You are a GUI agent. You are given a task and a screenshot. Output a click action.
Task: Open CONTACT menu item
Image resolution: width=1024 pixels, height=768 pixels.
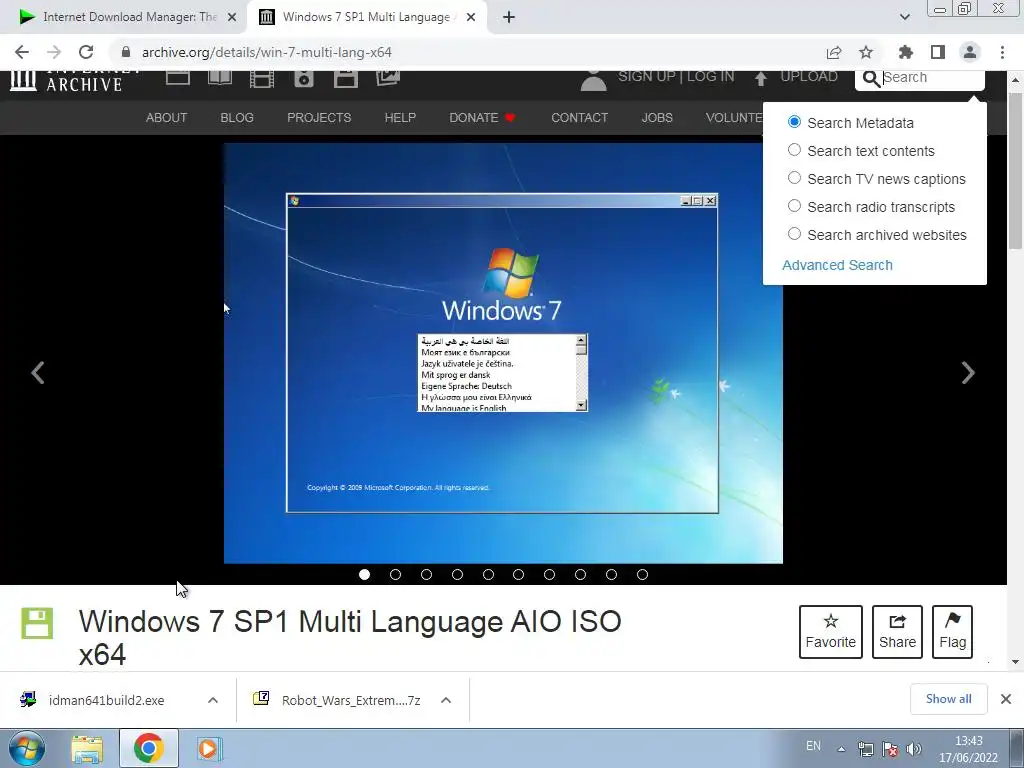point(579,118)
